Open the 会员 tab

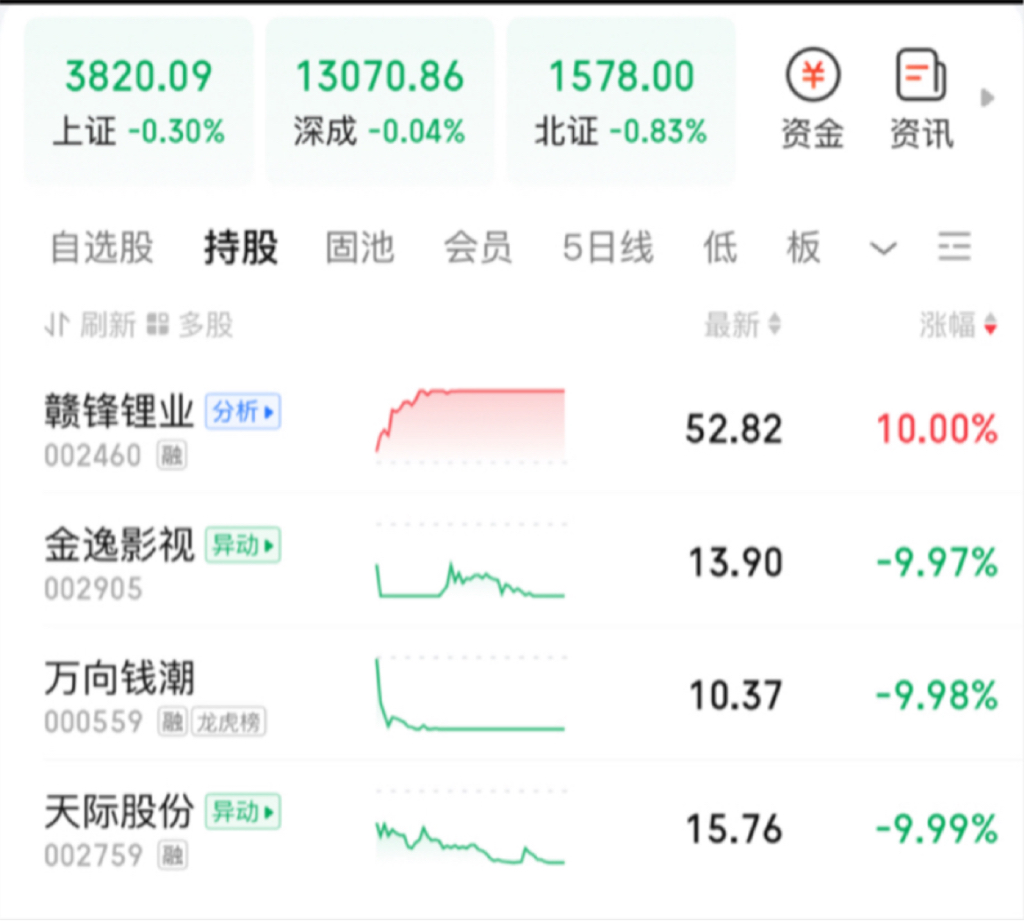478,248
